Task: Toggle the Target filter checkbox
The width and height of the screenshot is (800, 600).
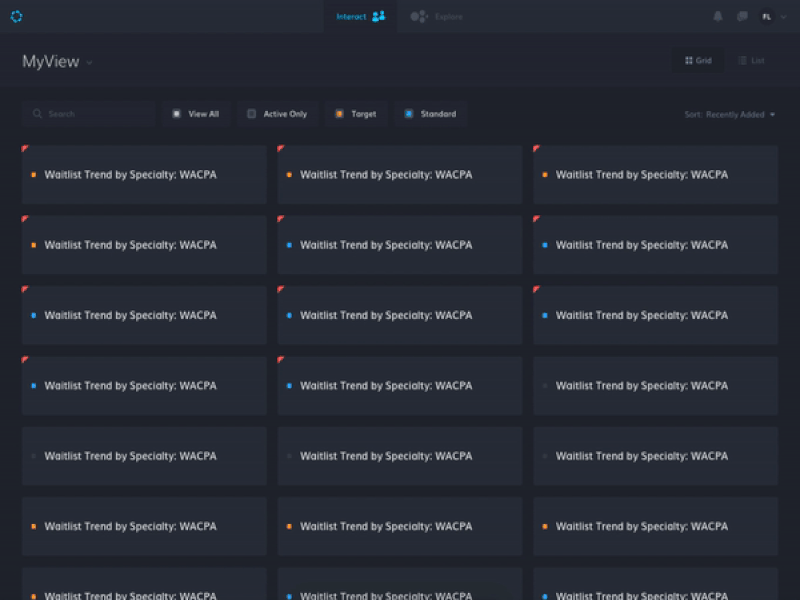Action: (339, 114)
